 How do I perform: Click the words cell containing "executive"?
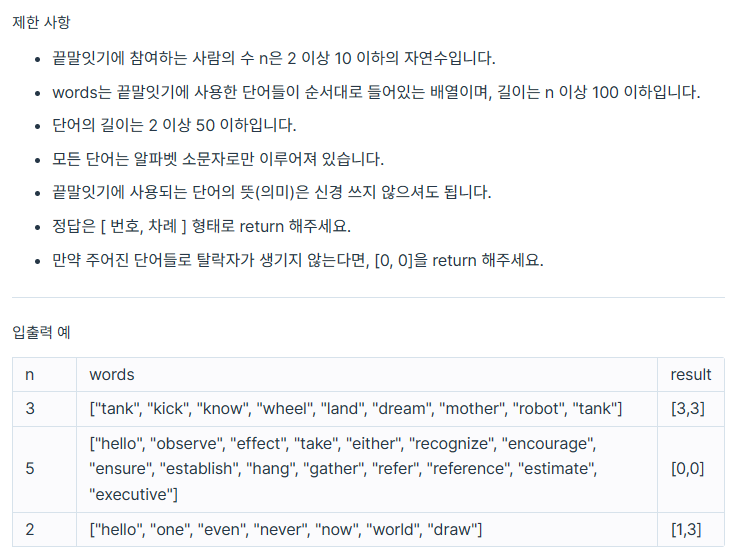pos(367,469)
